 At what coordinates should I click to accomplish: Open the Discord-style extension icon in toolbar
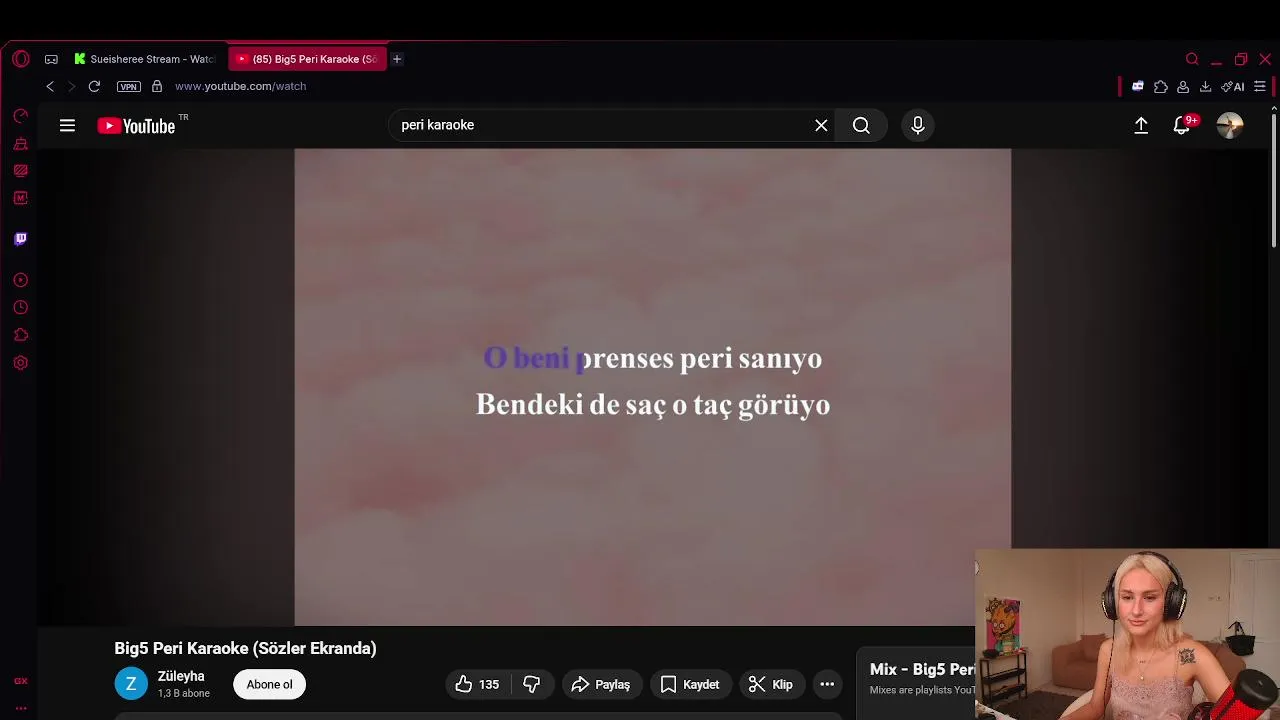[1138, 86]
